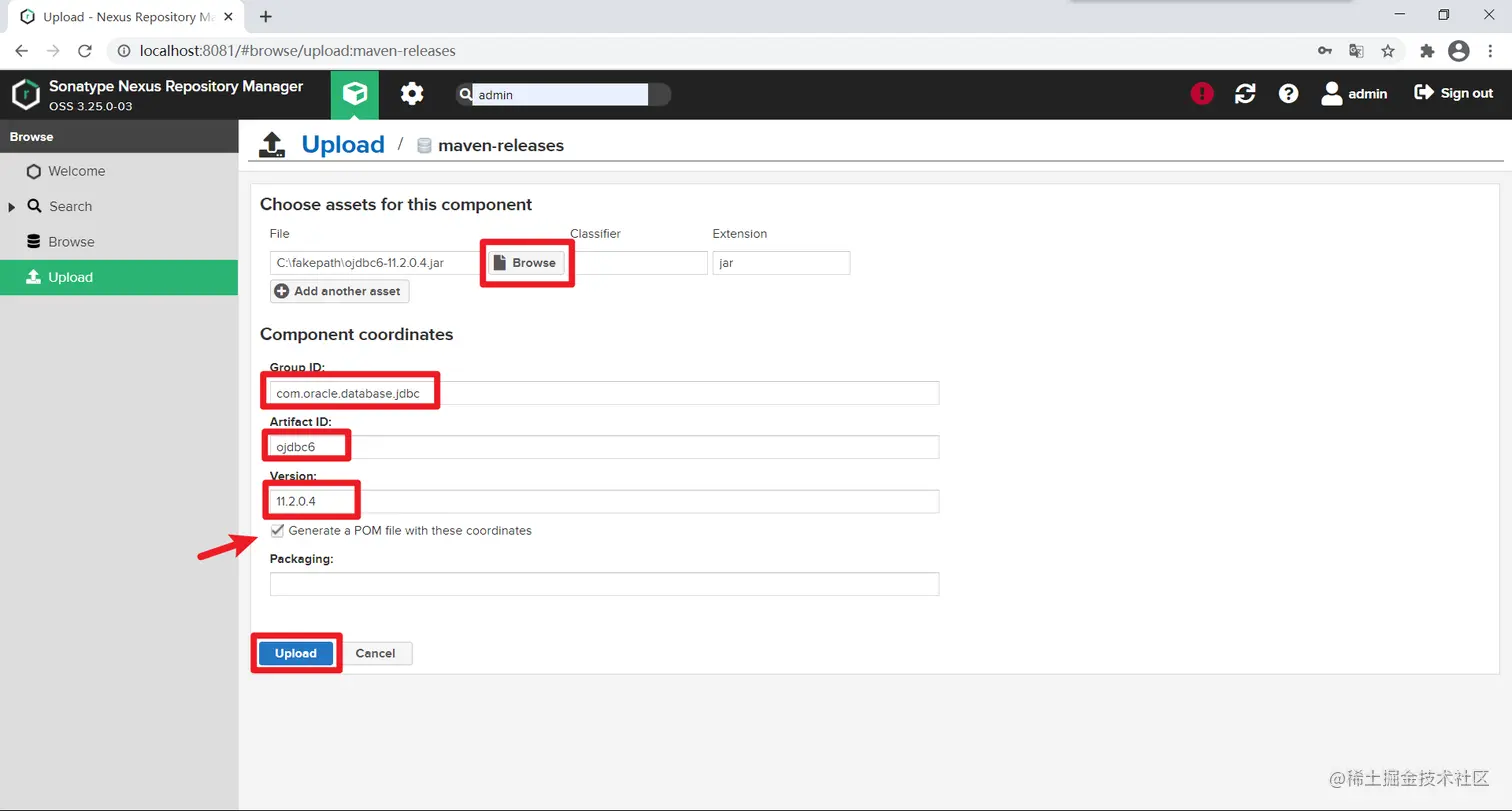Focus the Artifact ID input field
Viewport: 1512px width, 811px height.
tap(604, 447)
